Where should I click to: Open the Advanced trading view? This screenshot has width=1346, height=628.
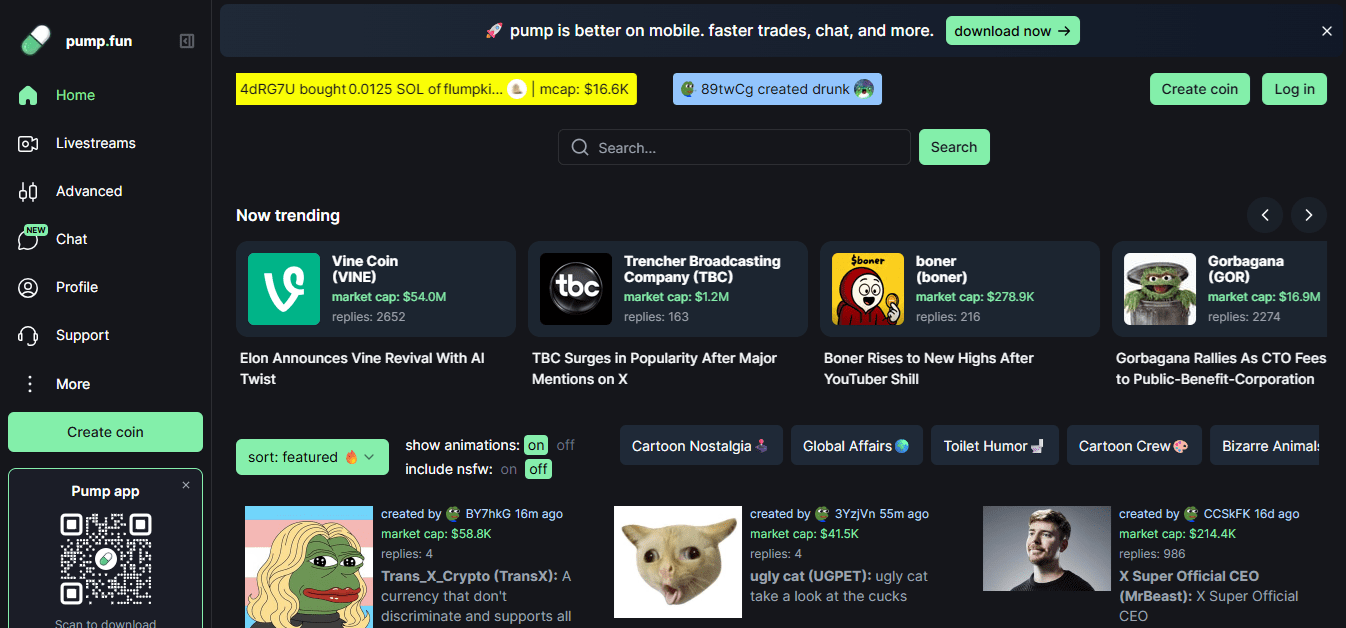[89, 191]
